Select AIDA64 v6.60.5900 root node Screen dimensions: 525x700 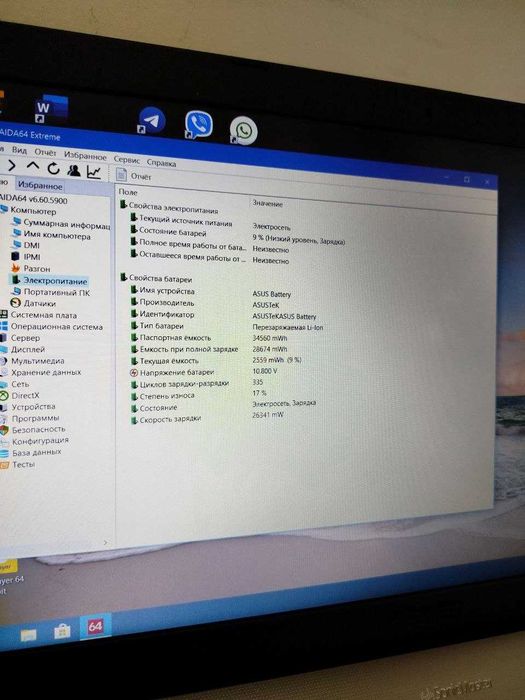pyautogui.click(x=33, y=199)
